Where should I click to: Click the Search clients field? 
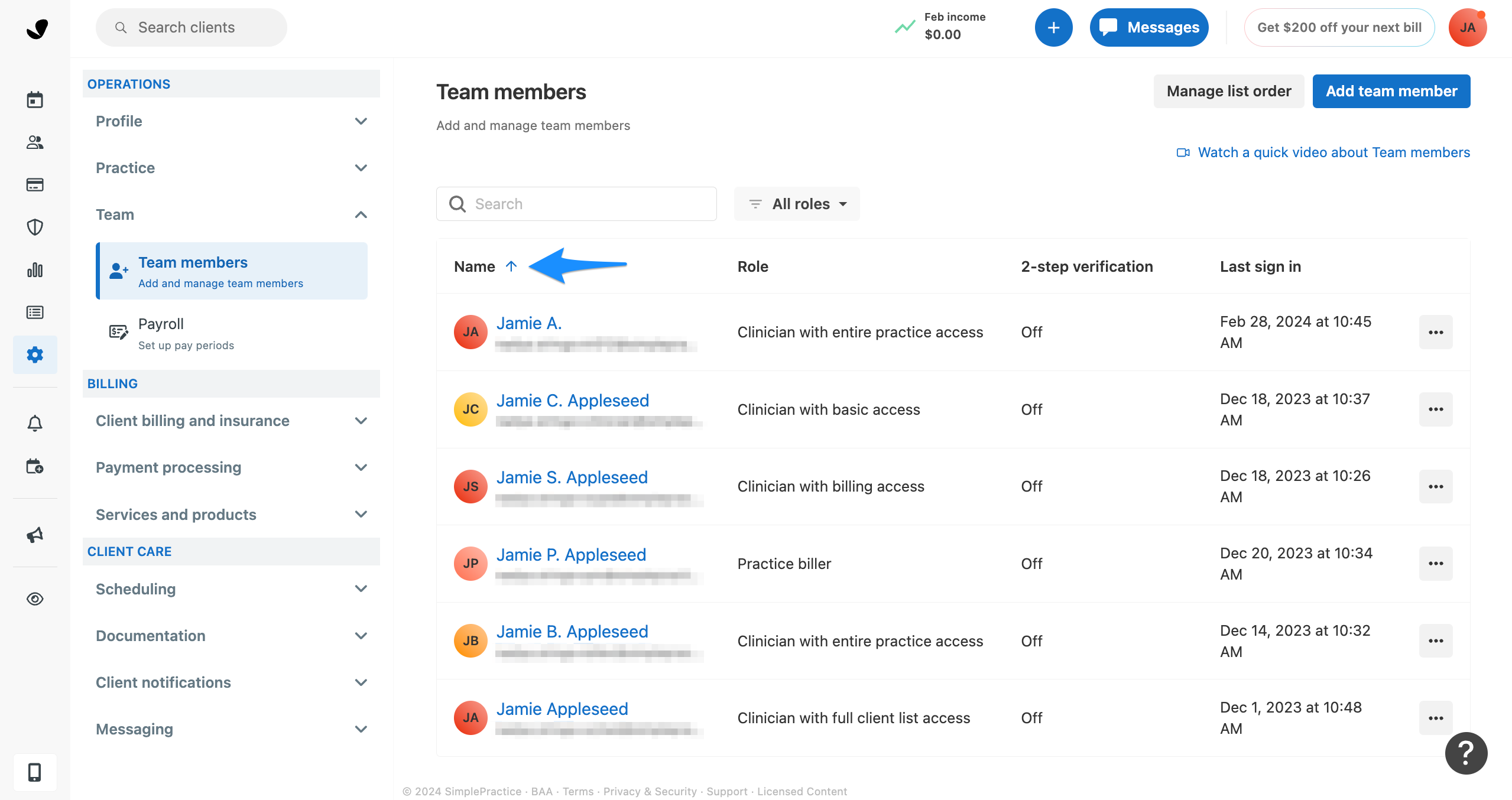click(192, 28)
